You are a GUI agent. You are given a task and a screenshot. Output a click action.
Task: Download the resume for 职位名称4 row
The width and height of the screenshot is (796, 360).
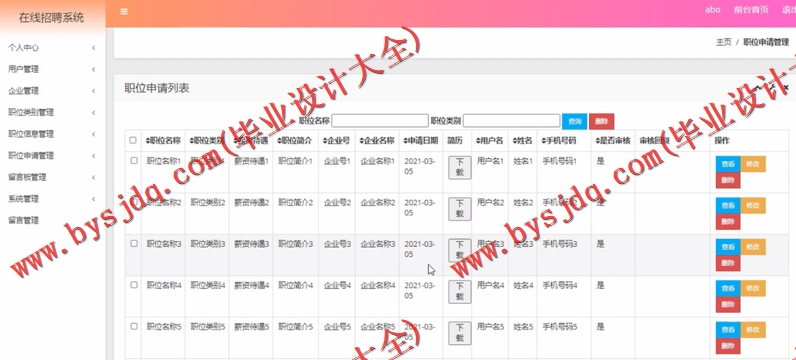point(459,292)
